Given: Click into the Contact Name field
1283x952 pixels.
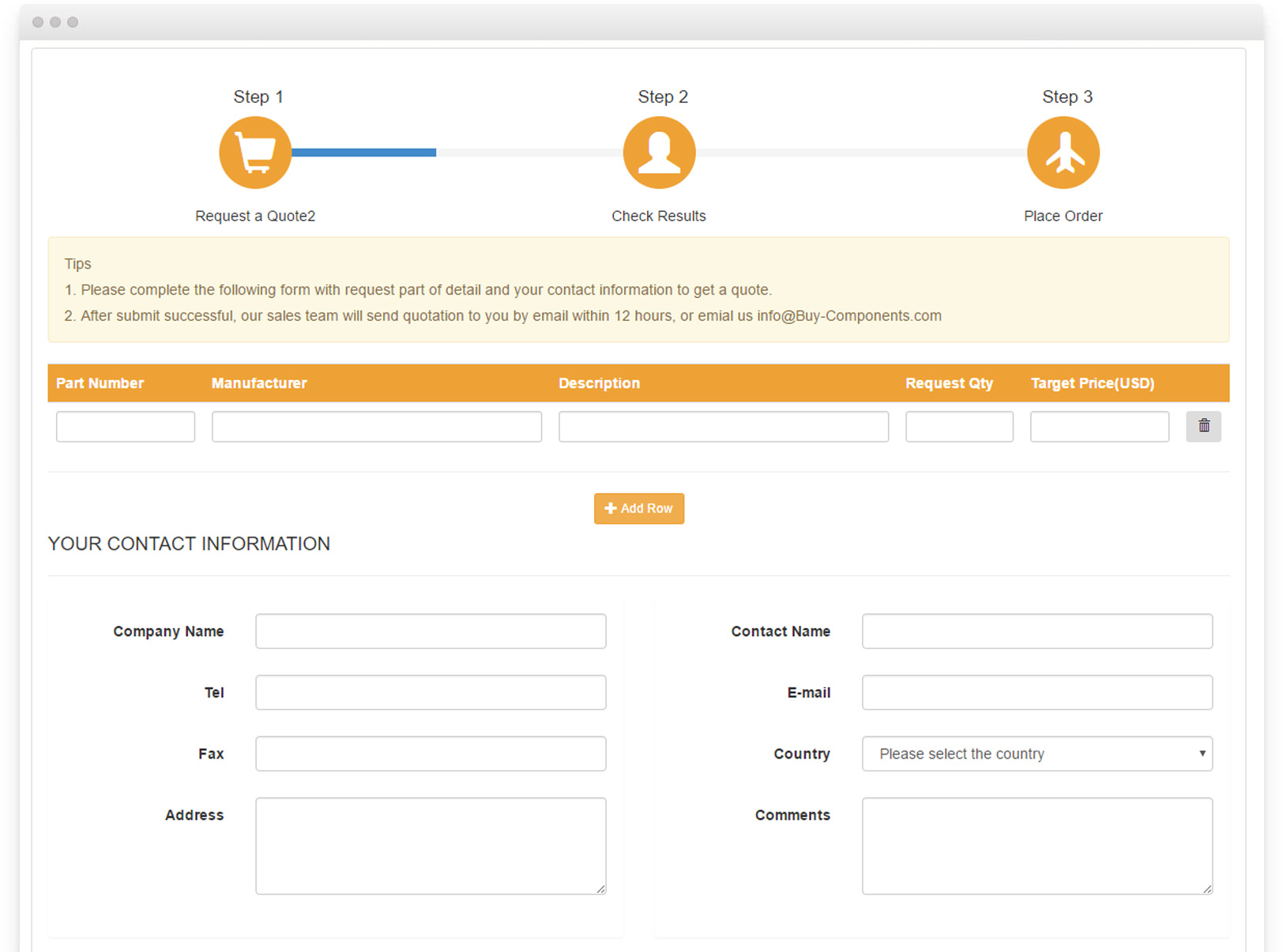Looking at the screenshot, I should pyautogui.click(x=1037, y=631).
